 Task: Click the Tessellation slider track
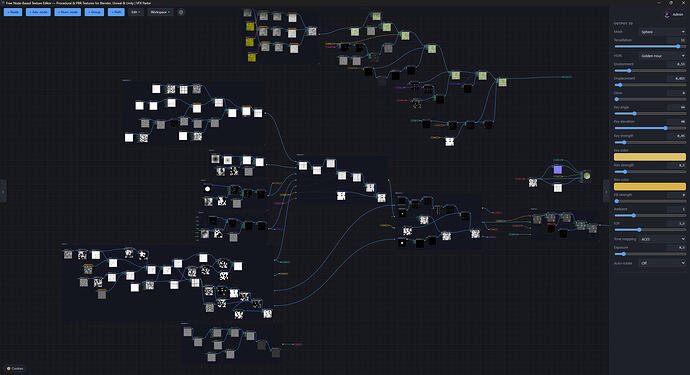[650, 46]
